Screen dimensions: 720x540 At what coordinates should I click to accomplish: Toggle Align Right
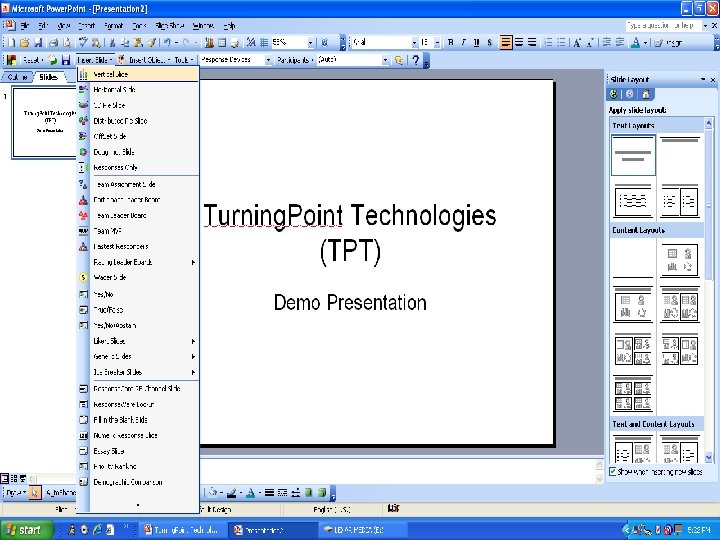pyautogui.click(x=532, y=43)
